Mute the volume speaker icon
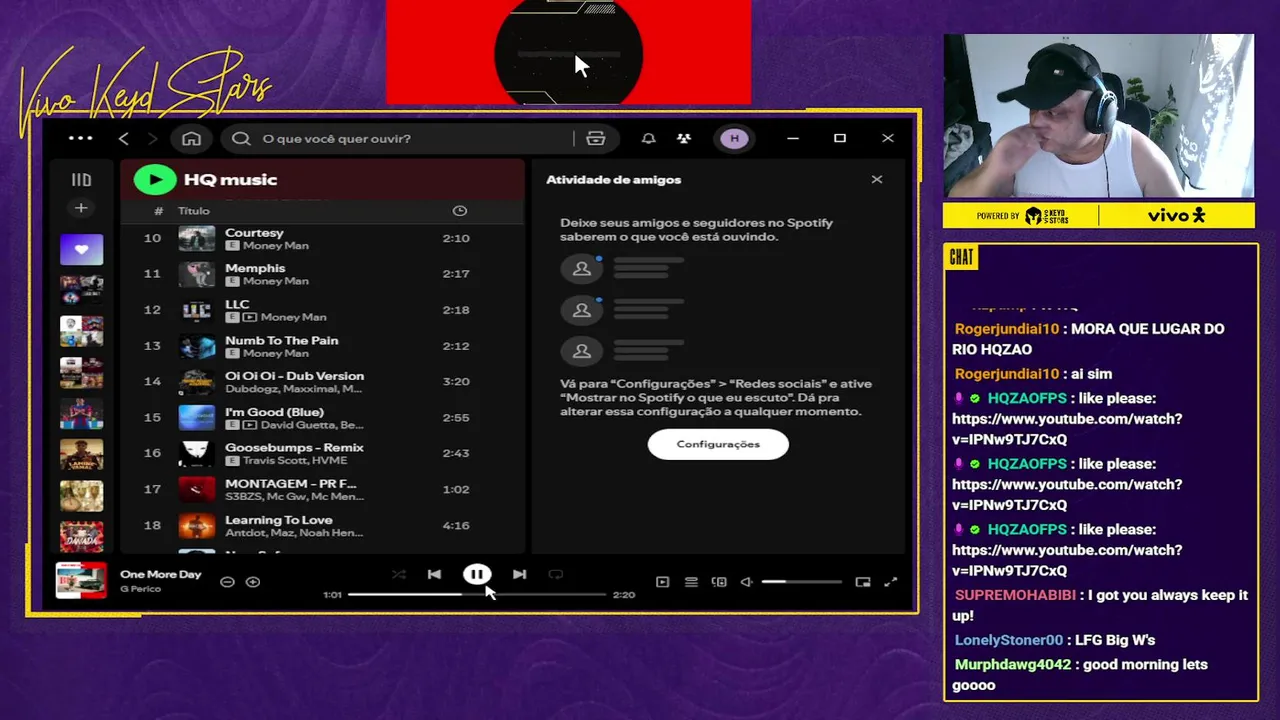The image size is (1280, 720). (x=746, y=582)
